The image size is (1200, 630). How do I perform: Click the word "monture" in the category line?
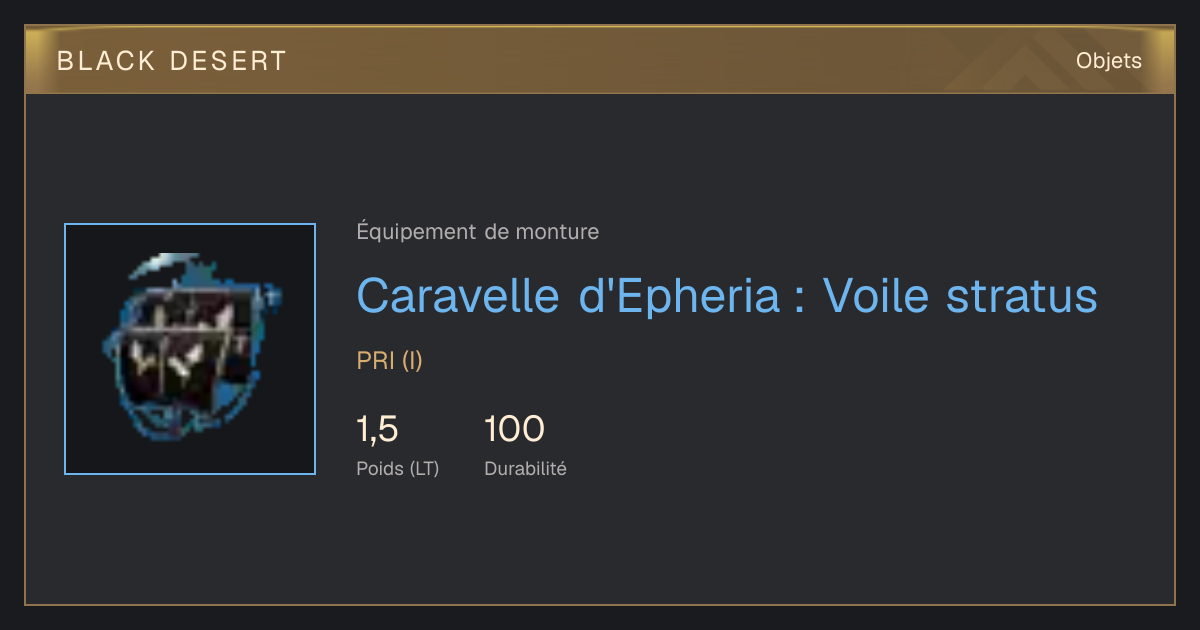coord(557,232)
